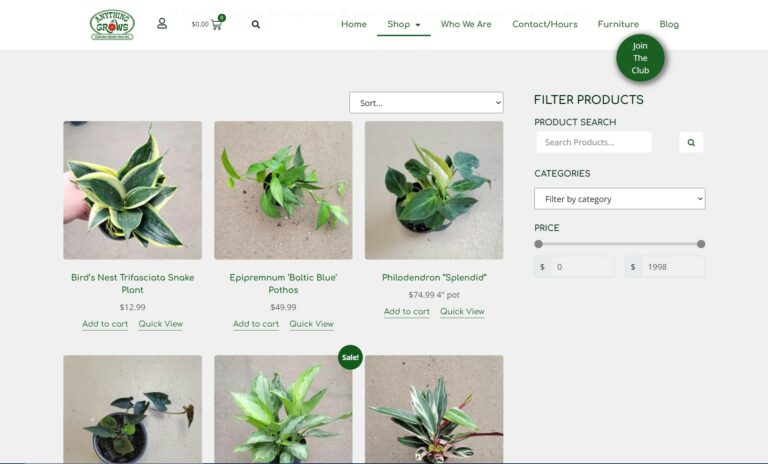Open the user account icon
The width and height of the screenshot is (768, 464).
[162, 24]
